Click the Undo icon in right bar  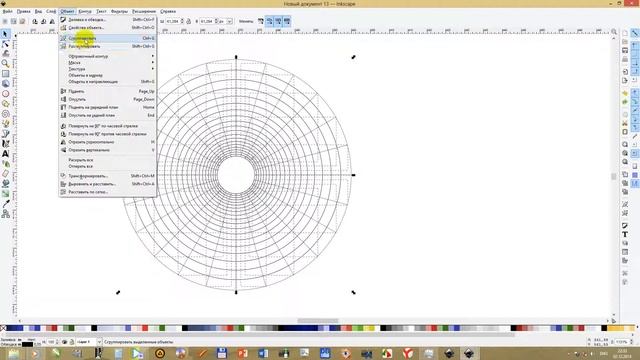pos(625,93)
